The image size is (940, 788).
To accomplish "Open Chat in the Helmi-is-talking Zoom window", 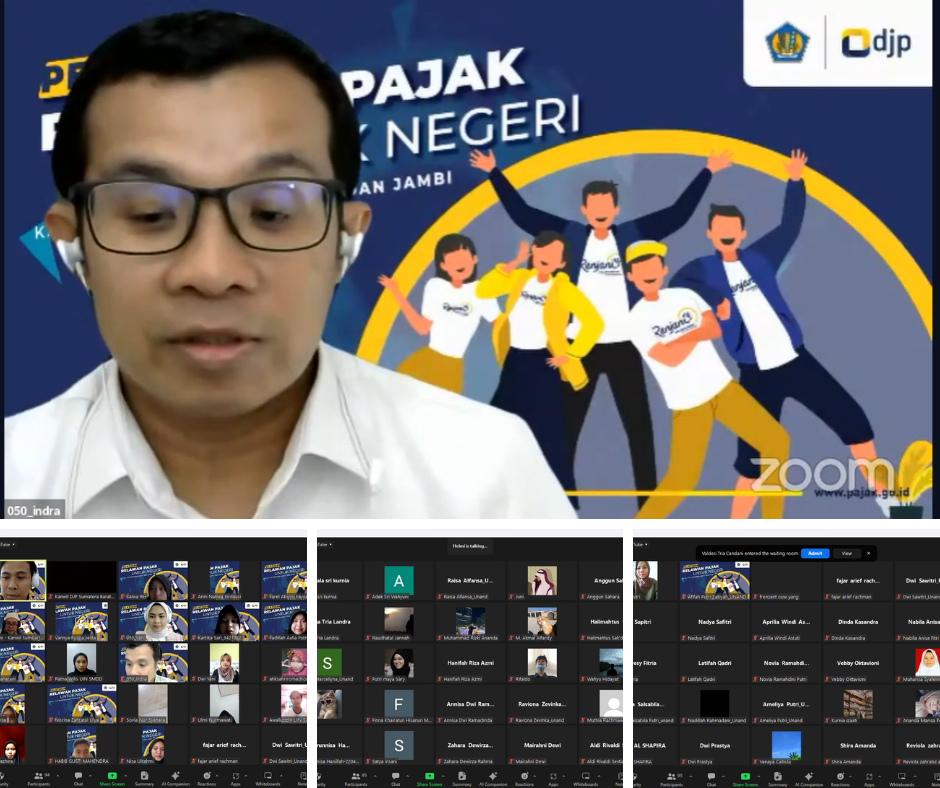I will 395,776.
